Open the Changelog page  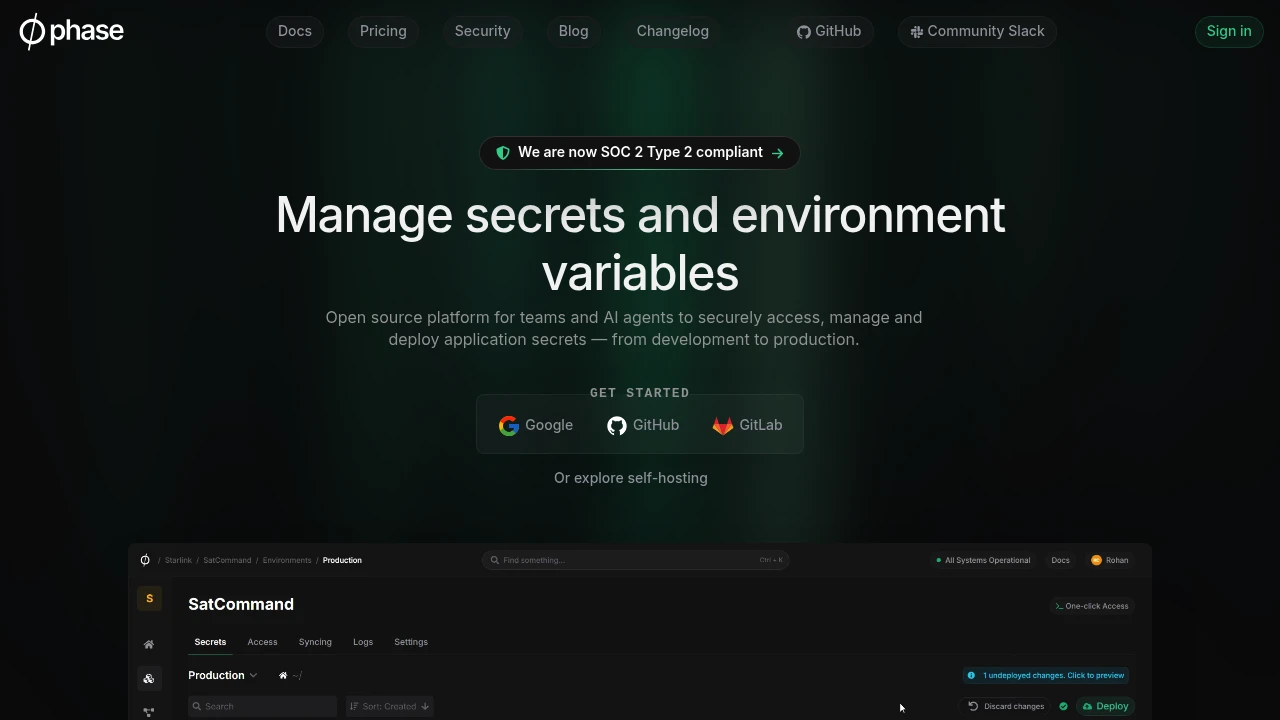[673, 31]
